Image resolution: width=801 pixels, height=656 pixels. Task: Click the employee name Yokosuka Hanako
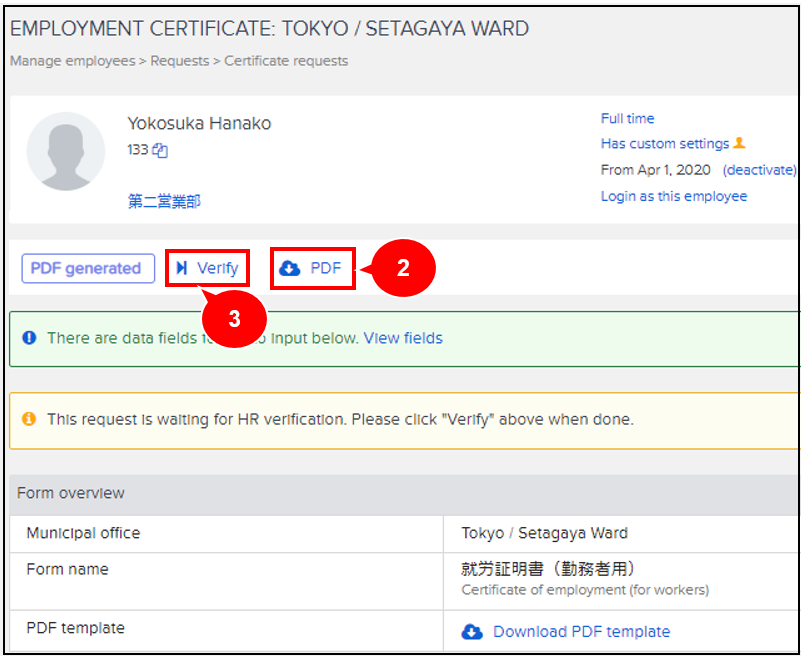pyautogui.click(x=199, y=124)
